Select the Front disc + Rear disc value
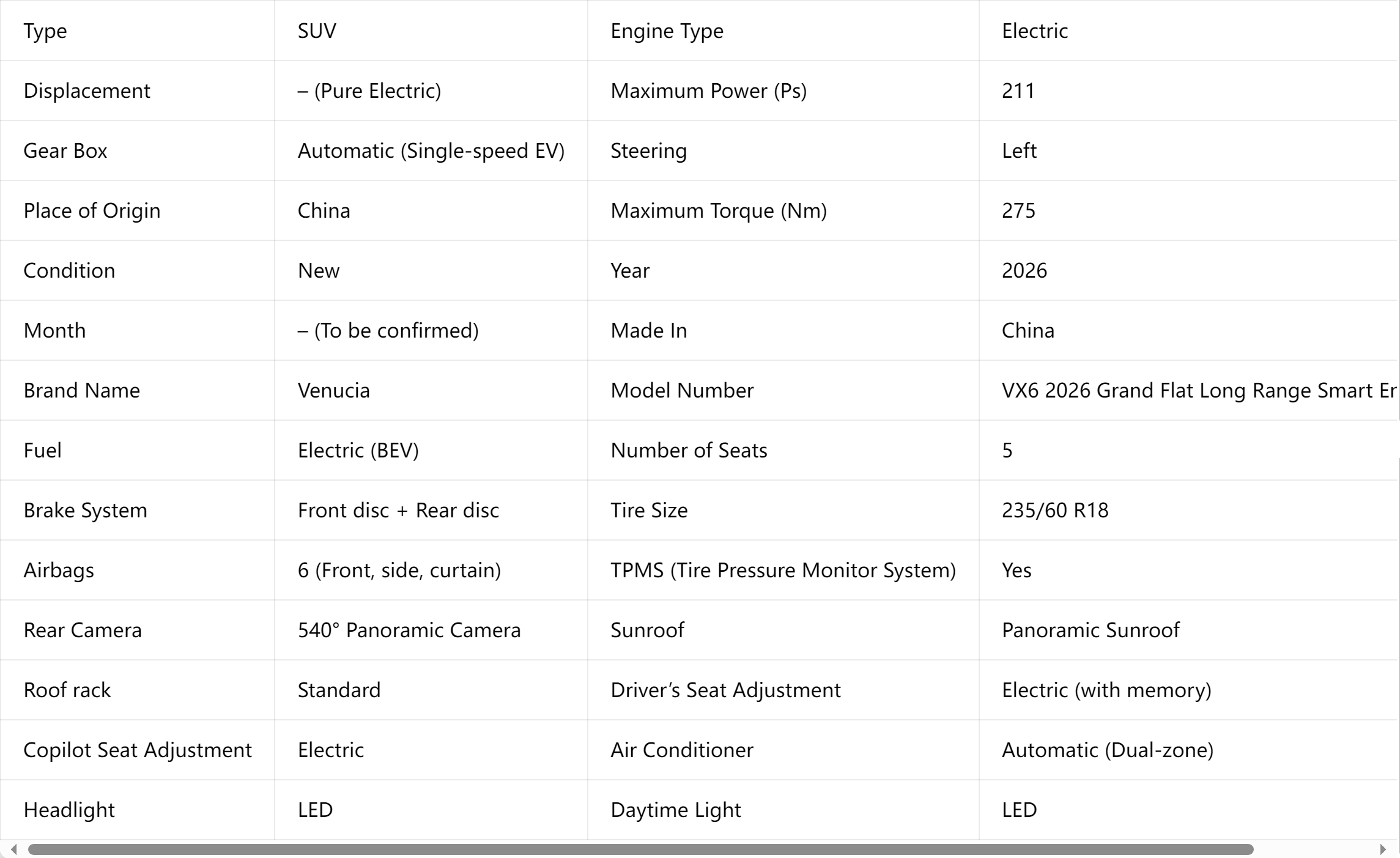This screenshot has width=1400, height=858. (398, 510)
